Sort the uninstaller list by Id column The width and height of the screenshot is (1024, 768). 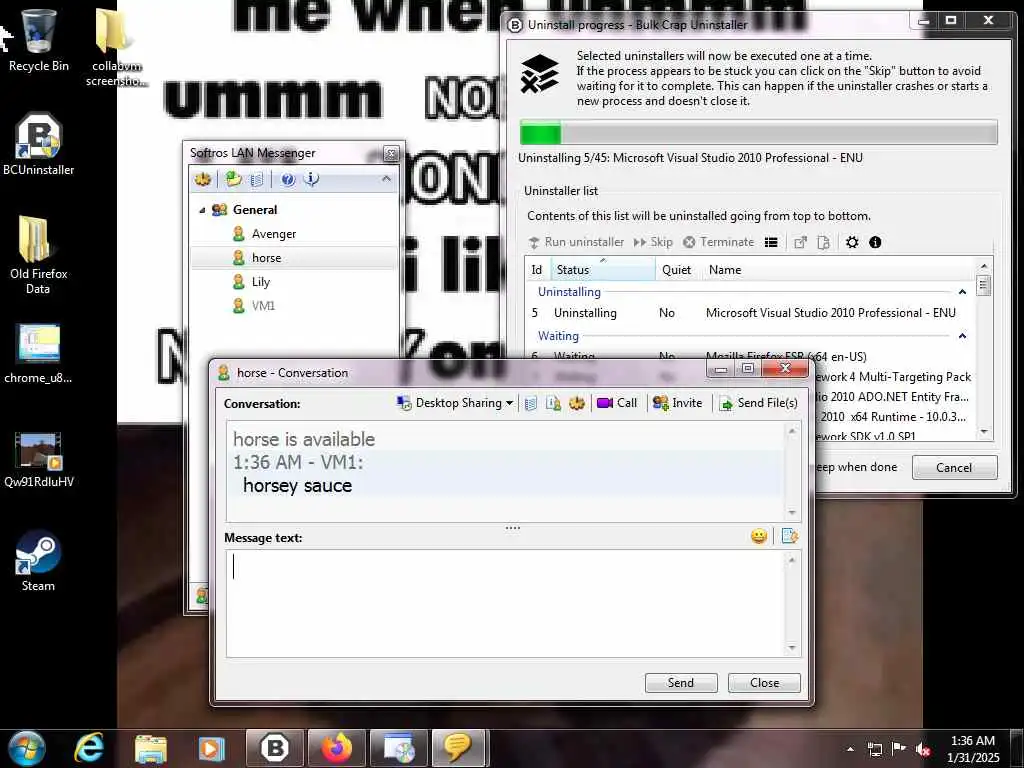(x=537, y=270)
